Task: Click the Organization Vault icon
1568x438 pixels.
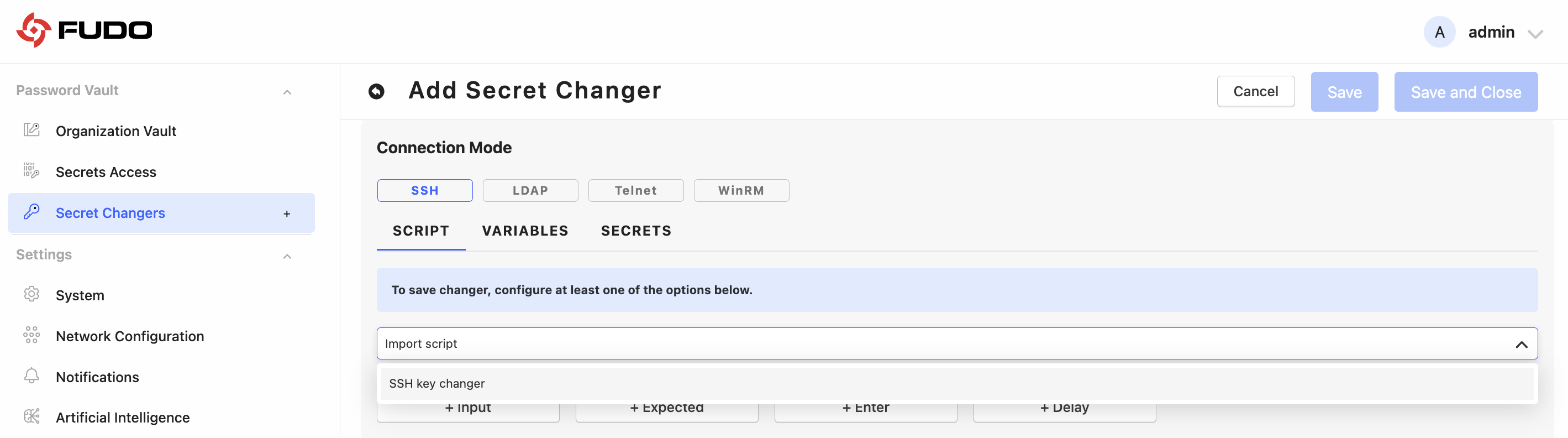Action: (x=31, y=130)
